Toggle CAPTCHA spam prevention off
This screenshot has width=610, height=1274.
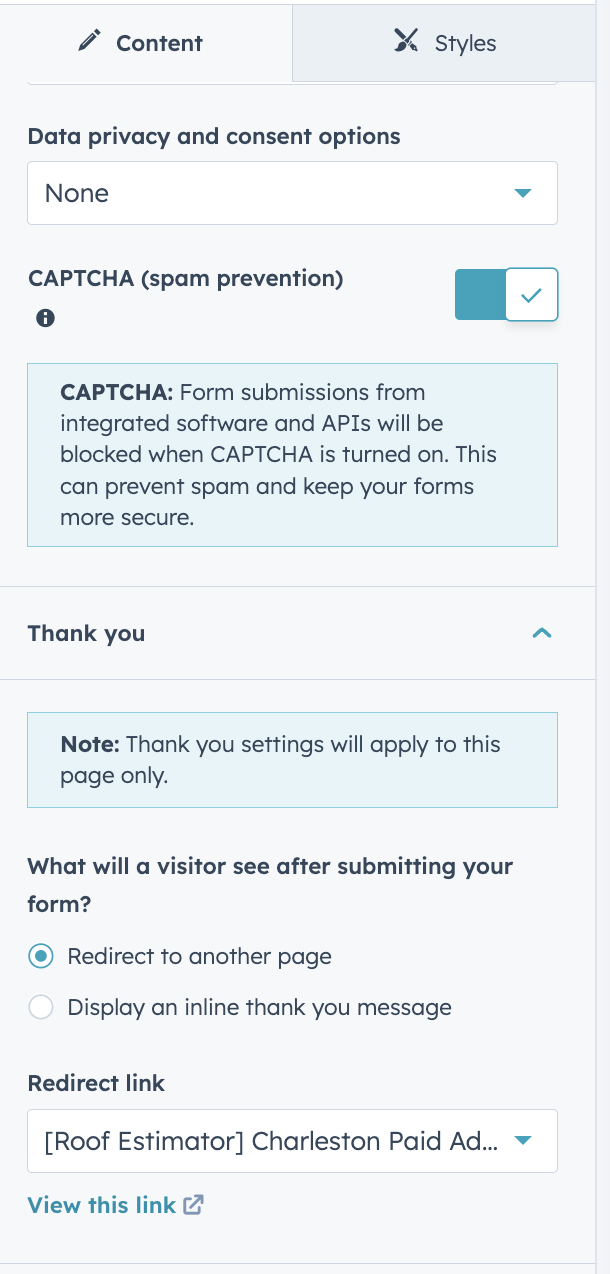coord(506,294)
